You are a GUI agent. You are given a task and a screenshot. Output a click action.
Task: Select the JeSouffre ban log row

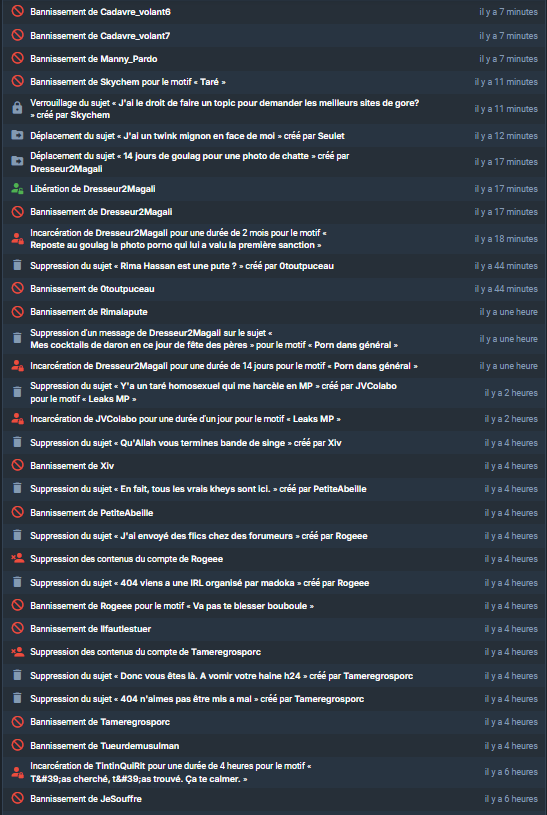[x=274, y=798]
